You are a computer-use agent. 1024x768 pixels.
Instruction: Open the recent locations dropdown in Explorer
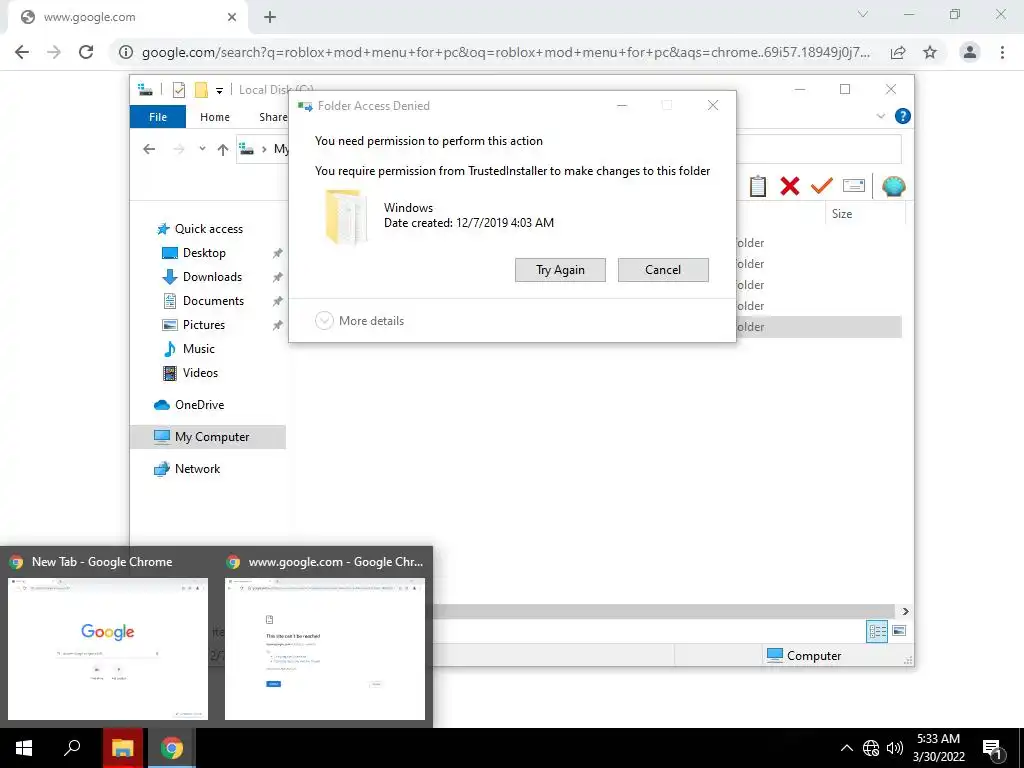202,149
